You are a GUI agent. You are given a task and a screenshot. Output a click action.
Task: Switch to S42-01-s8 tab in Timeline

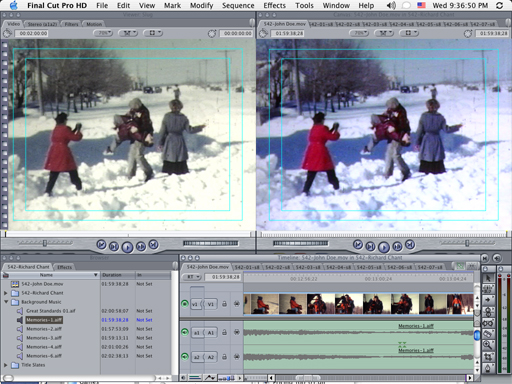tap(247, 267)
